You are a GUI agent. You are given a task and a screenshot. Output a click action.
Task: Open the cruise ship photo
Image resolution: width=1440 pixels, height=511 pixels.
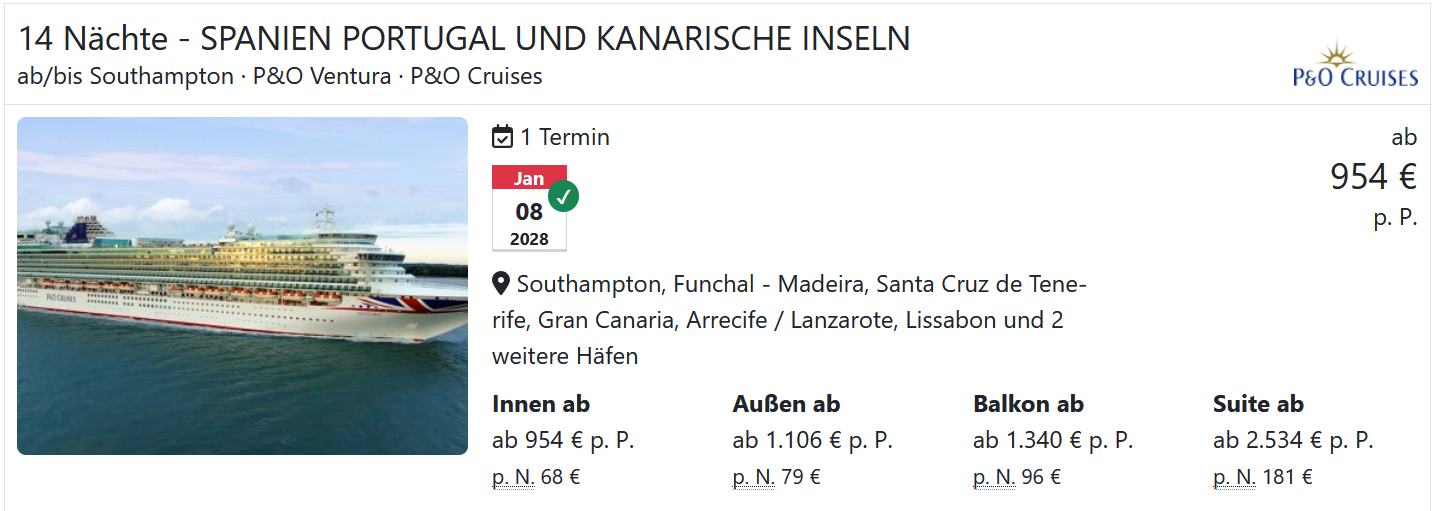[x=242, y=286]
